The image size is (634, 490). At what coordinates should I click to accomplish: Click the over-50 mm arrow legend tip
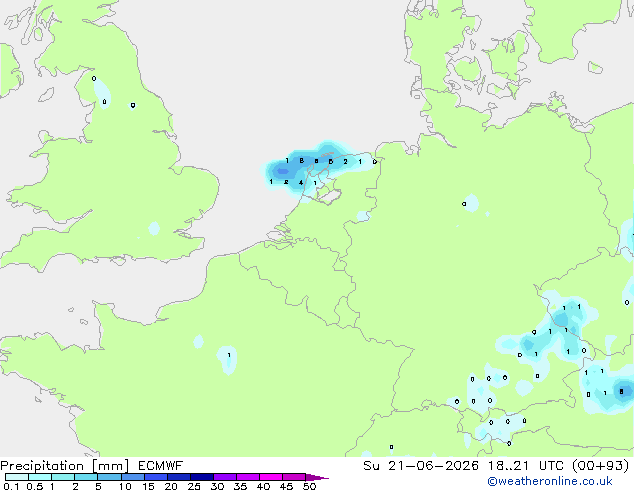317,477
